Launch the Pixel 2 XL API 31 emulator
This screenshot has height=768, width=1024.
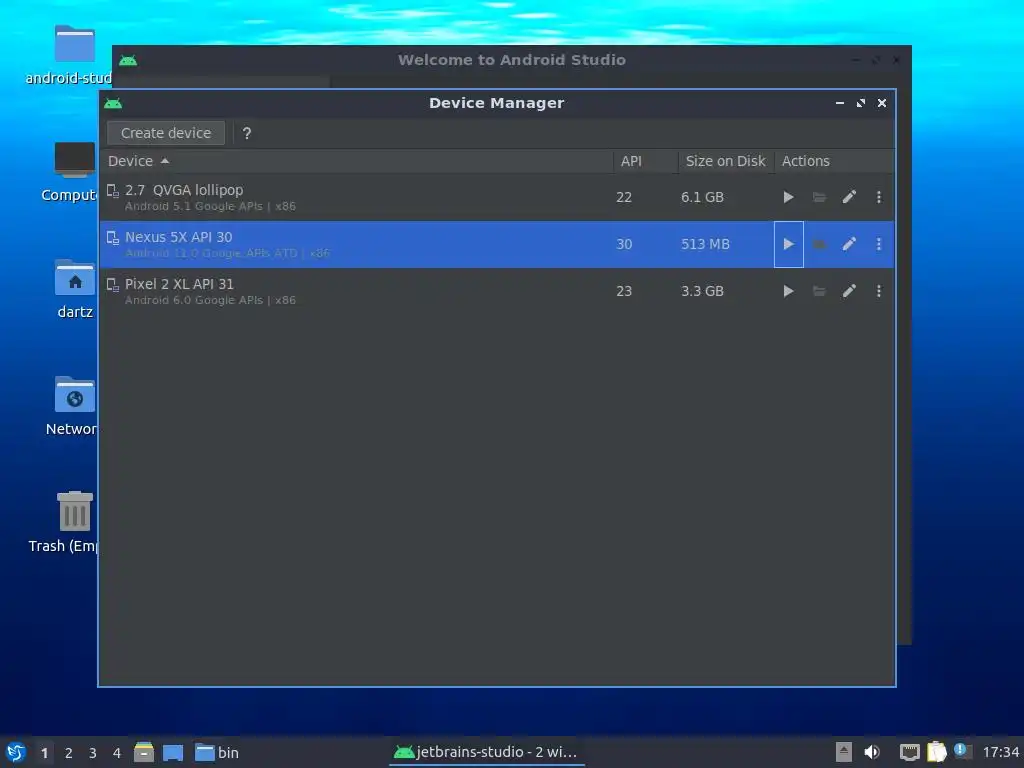pyautogui.click(x=788, y=291)
